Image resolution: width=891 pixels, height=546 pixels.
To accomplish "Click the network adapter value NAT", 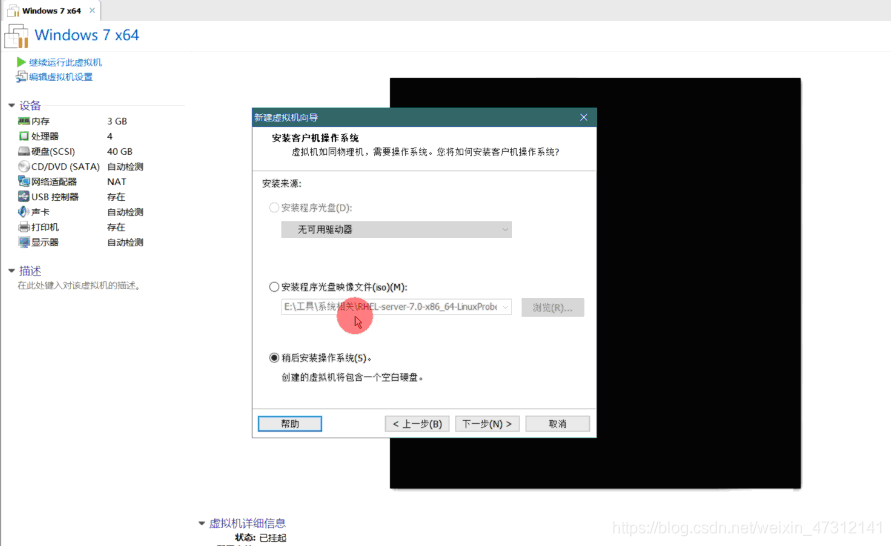I will [116, 182].
